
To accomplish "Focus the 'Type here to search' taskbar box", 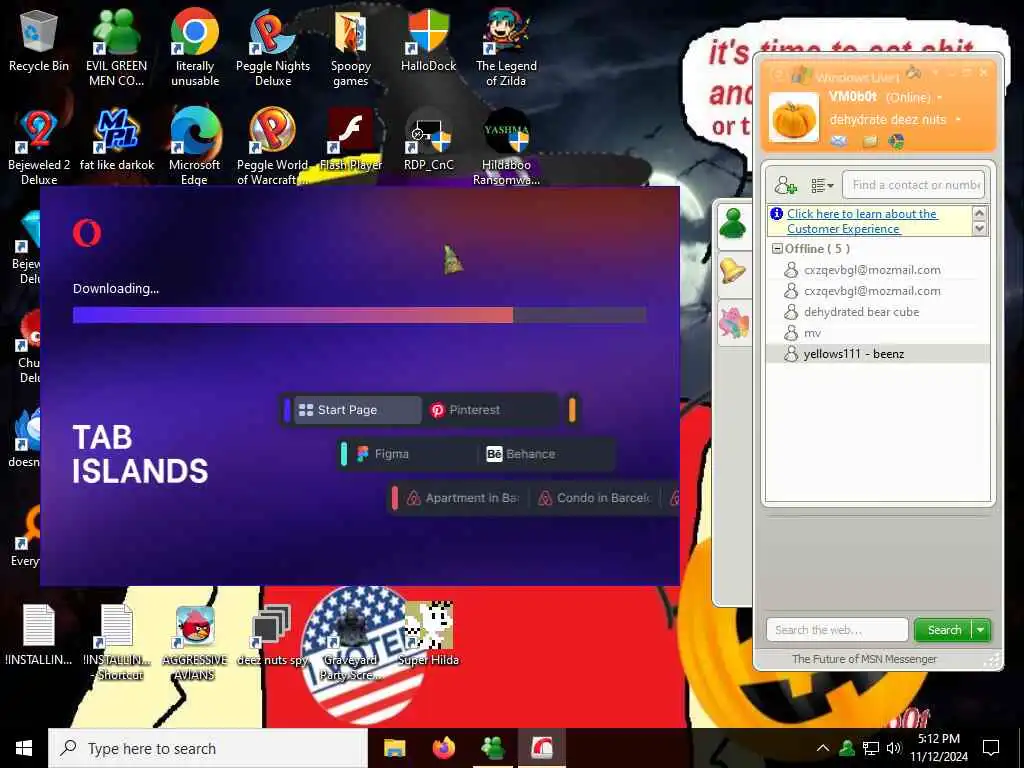I will [208, 748].
